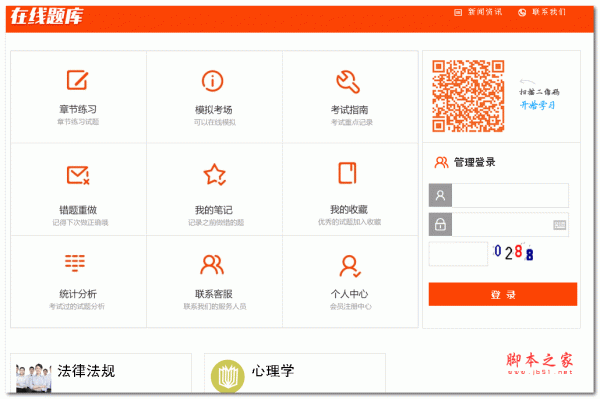
Task: Select the 章节练习 title text
Action: 78,109
